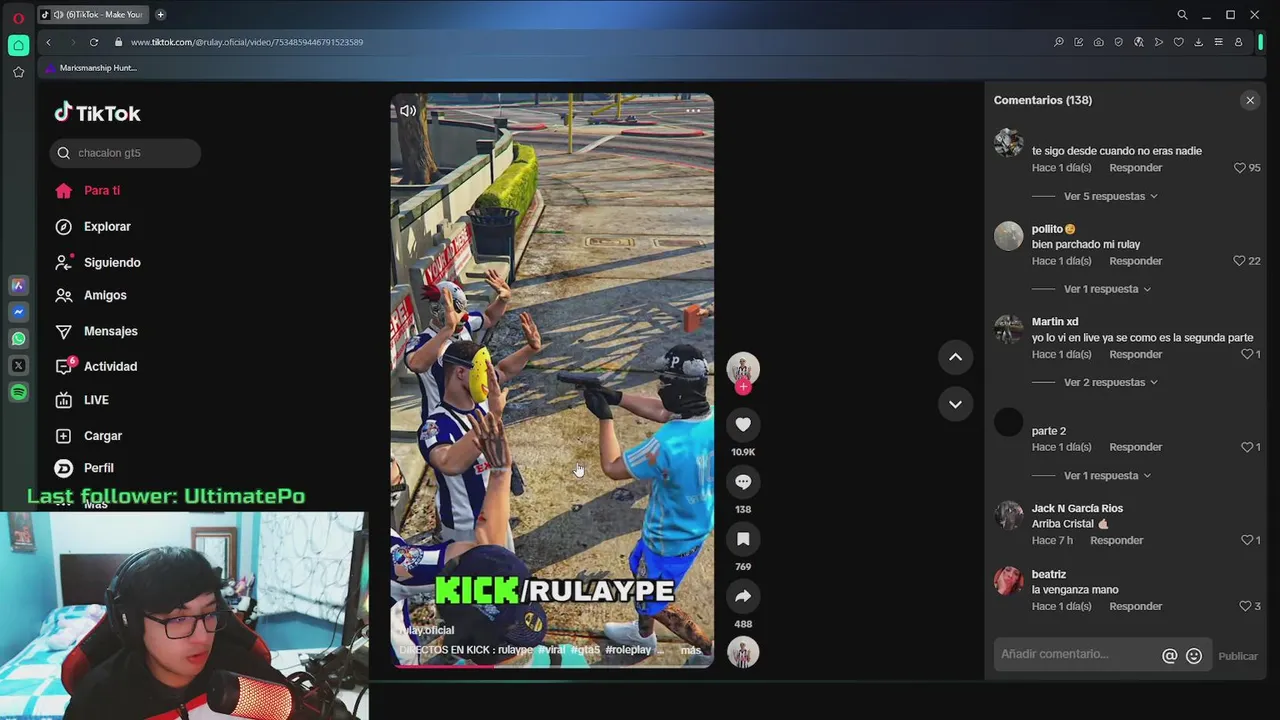Open the Marksmanship Hunt bookmark
The image size is (1280, 720).
(x=90, y=68)
